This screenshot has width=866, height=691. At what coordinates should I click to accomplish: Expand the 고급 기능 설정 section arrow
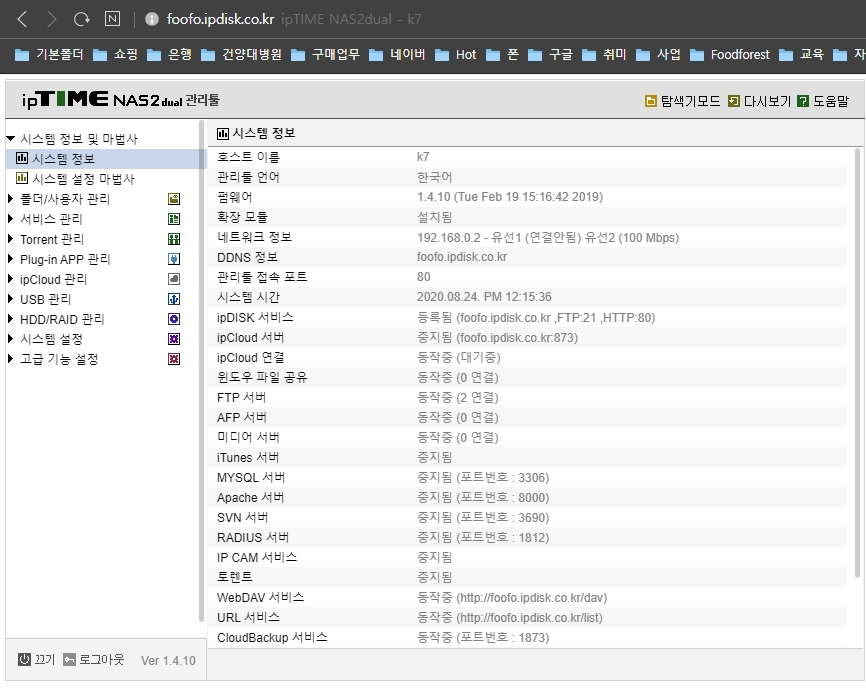click(x=10, y=358)
